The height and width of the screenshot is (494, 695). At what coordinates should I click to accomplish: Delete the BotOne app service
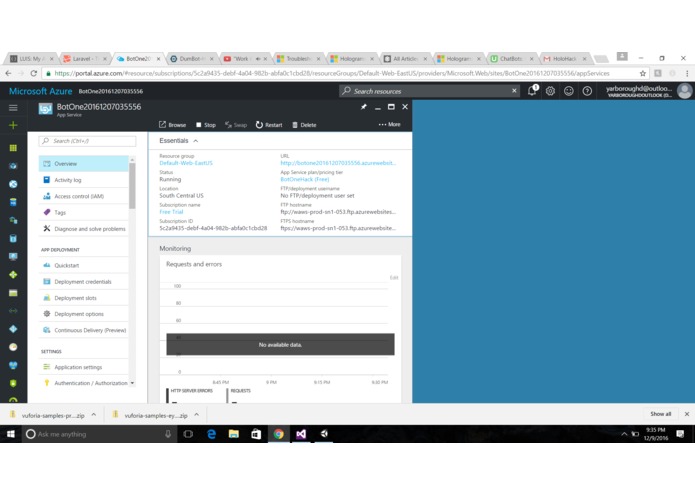304,125
